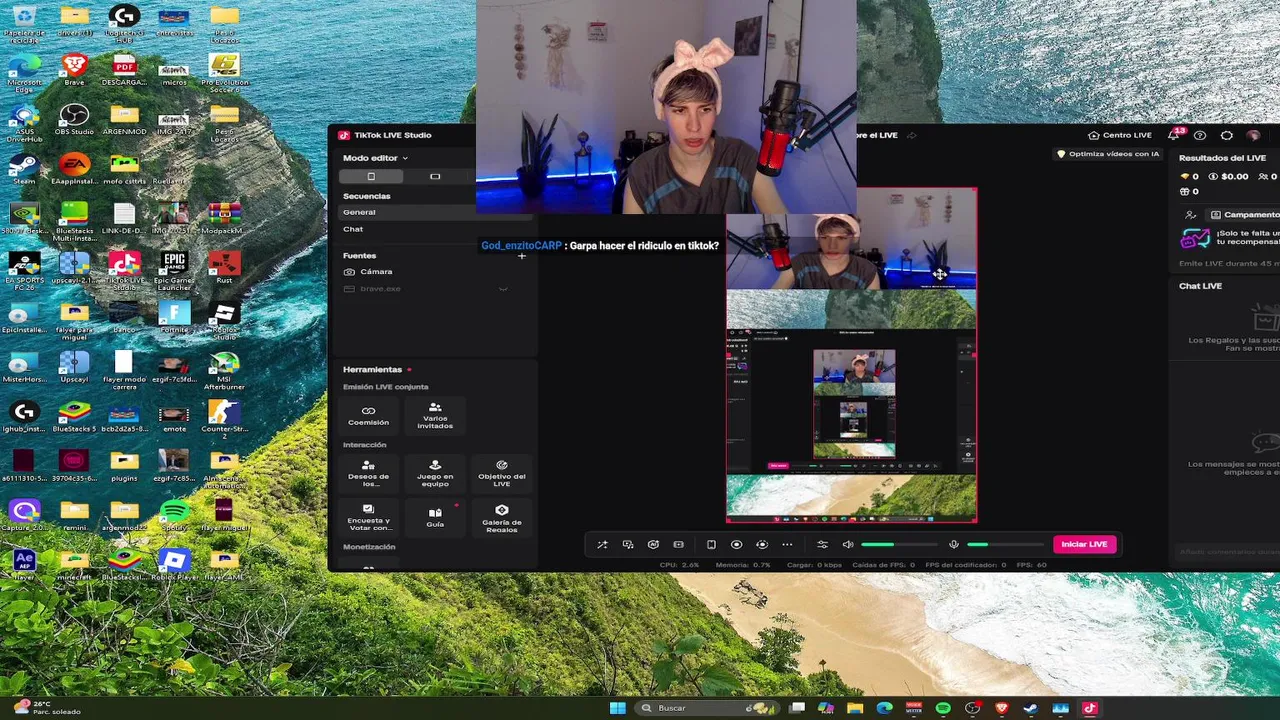
Task: Click the Iniciar LIVE button
Action: coord(1084,544)
